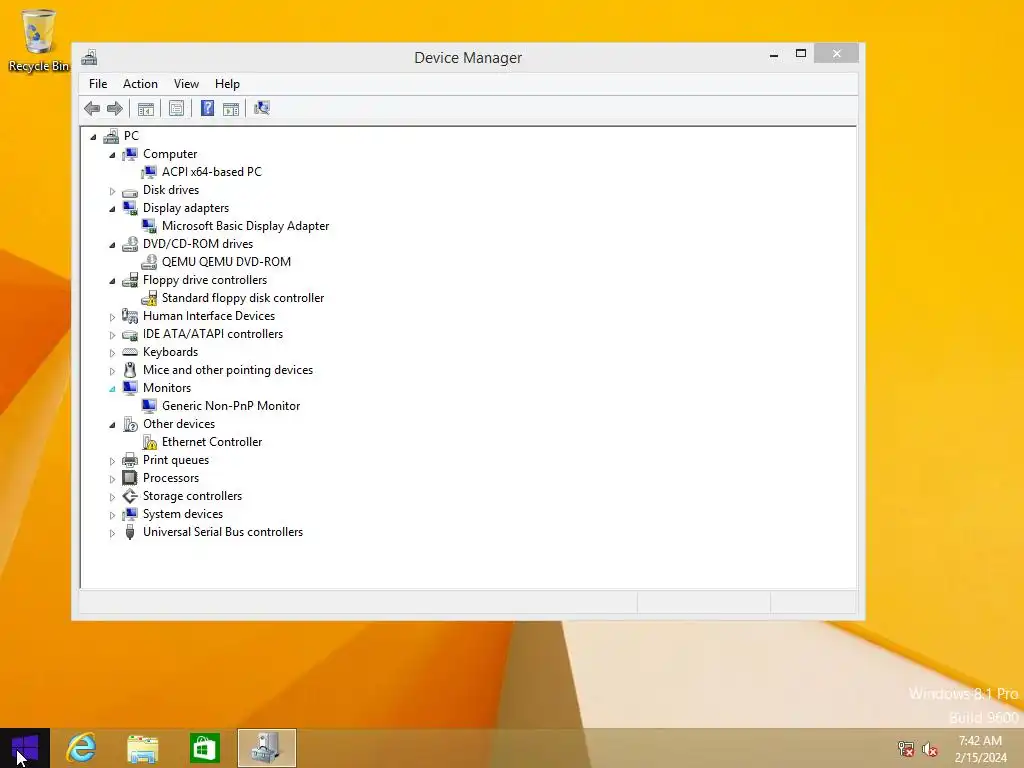The height and width of the screenshot is (768, 1024).
Task: Select the 'PC' root label
Action: coord(131,136)
